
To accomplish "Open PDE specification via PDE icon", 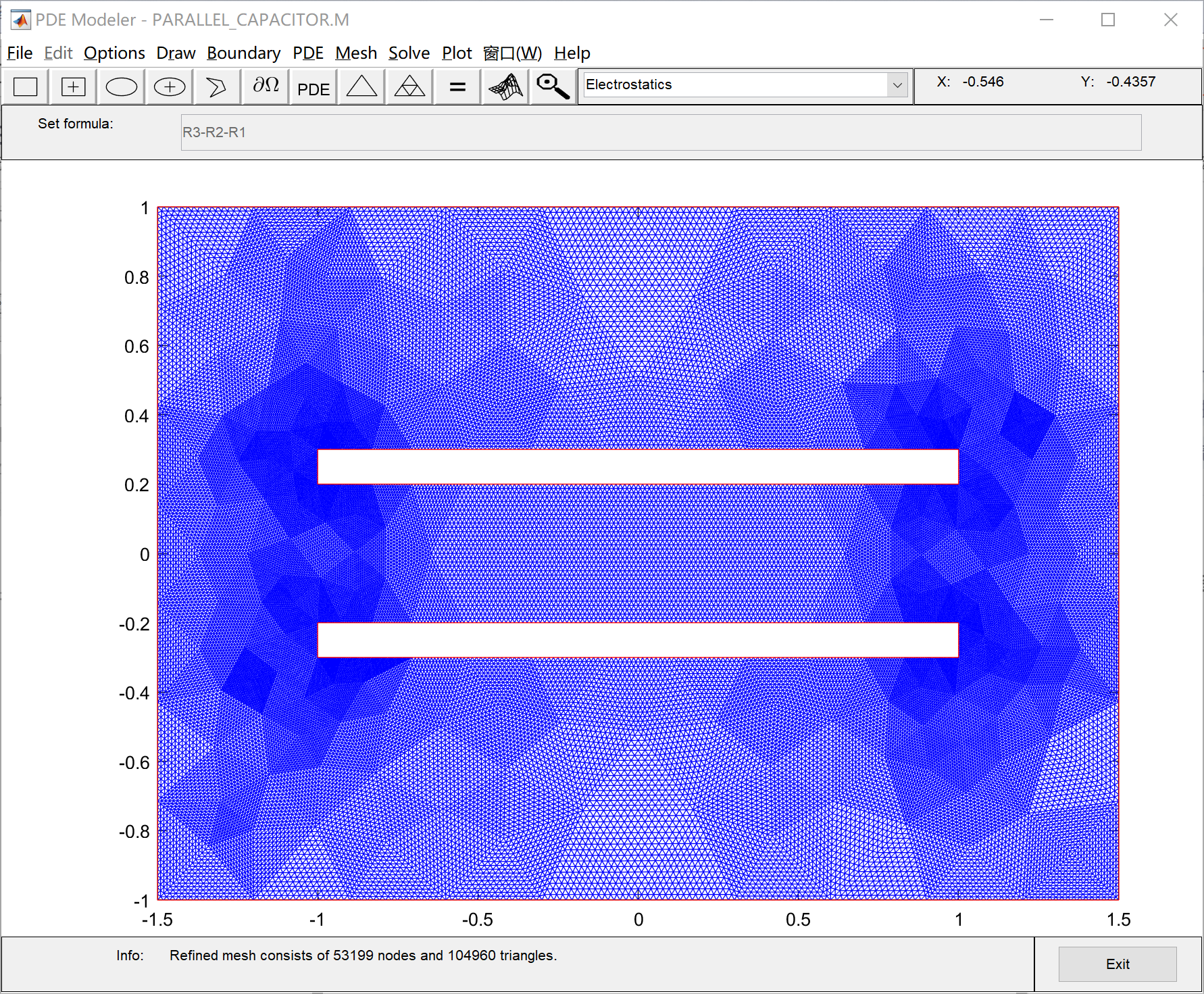I will pos(313,86).
